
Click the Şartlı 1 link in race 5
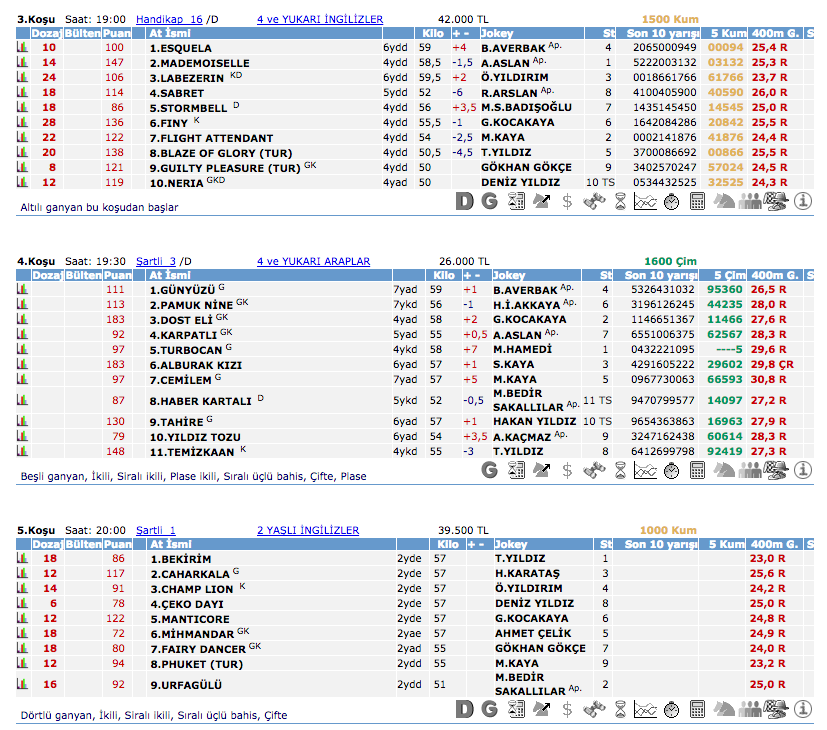155,530
